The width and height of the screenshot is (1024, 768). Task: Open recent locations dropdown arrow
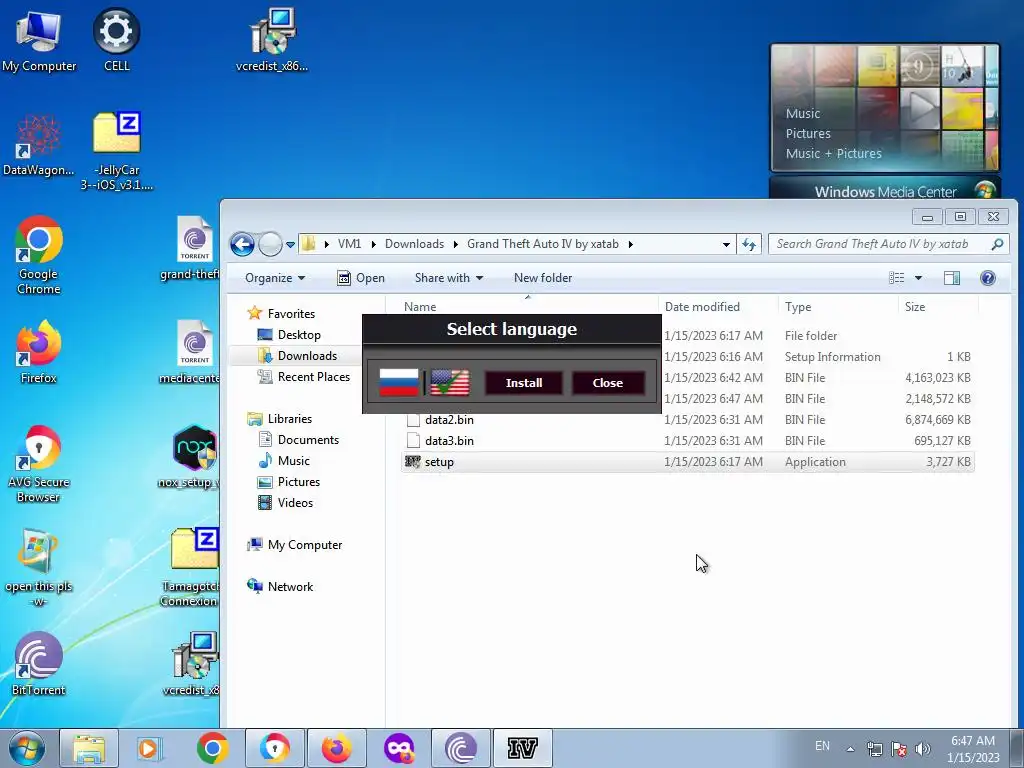tap(291, 245)
